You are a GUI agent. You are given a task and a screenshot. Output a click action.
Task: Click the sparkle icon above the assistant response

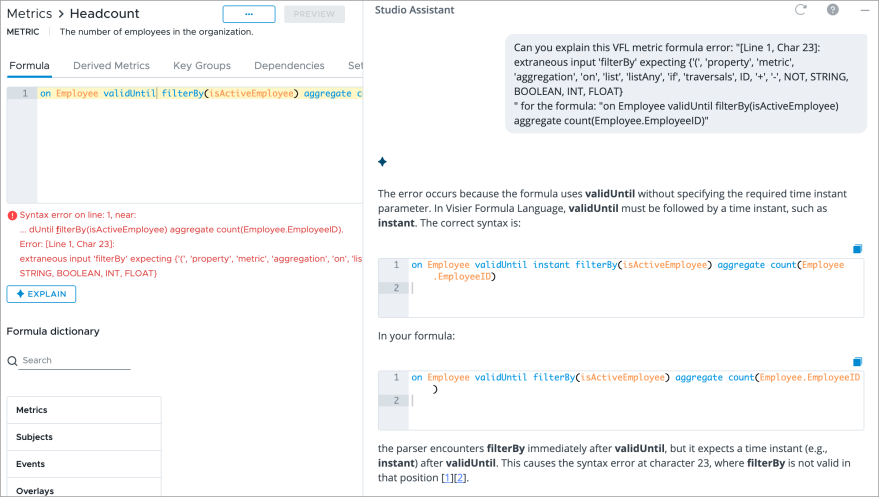pos(382,162)
